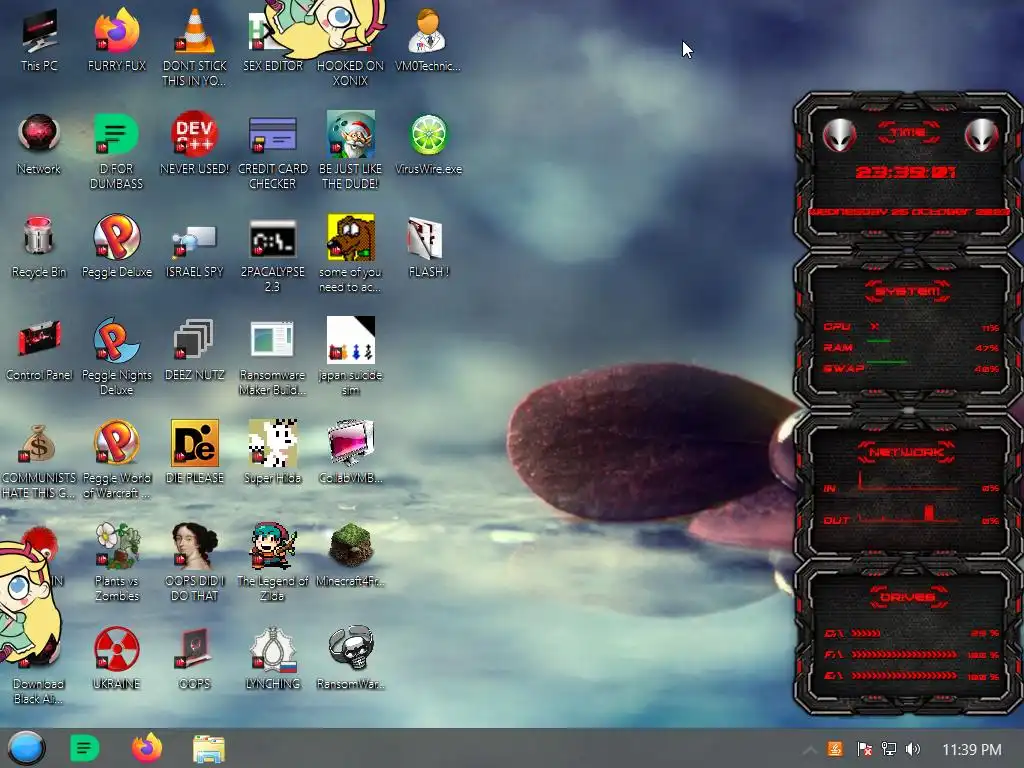This screenshot has height=768, width=1024.
Task: Select the CREDIT CARD CHECKER icon
Action: pyautogui.click(x=272, y=134)
